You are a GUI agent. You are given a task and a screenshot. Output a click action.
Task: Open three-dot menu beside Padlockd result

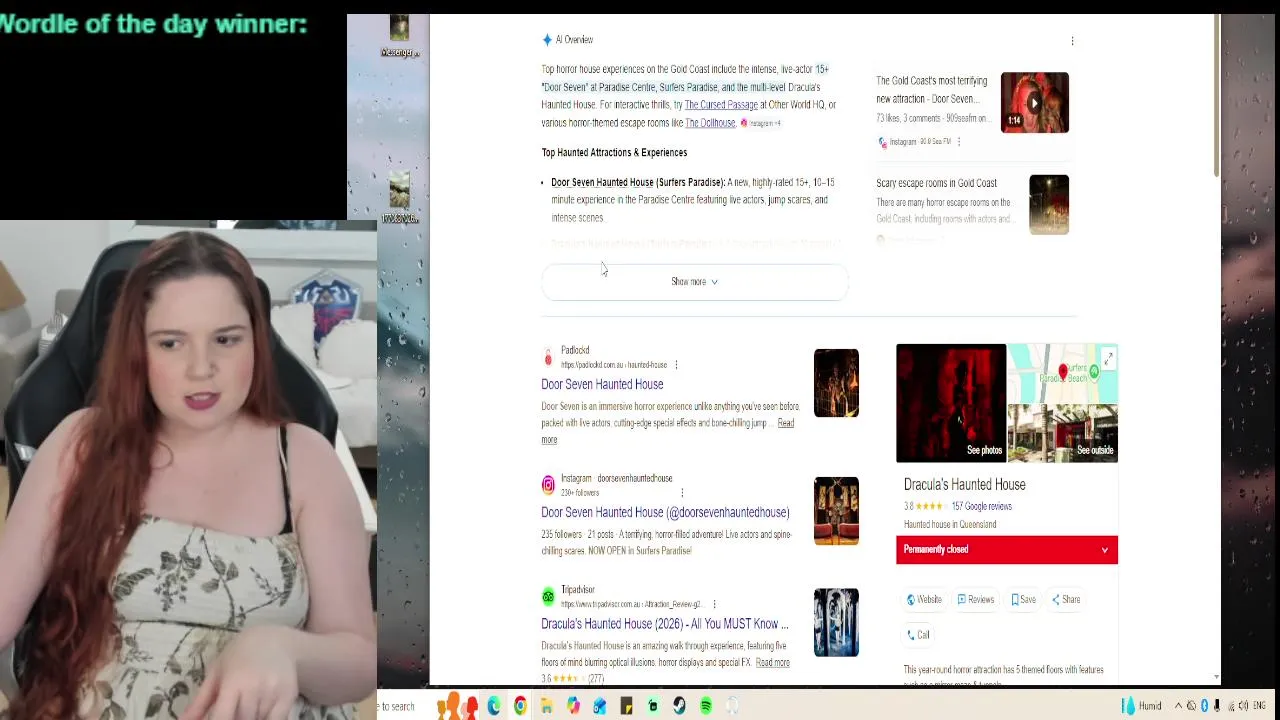pyautogui.click(x=676, y=365)
